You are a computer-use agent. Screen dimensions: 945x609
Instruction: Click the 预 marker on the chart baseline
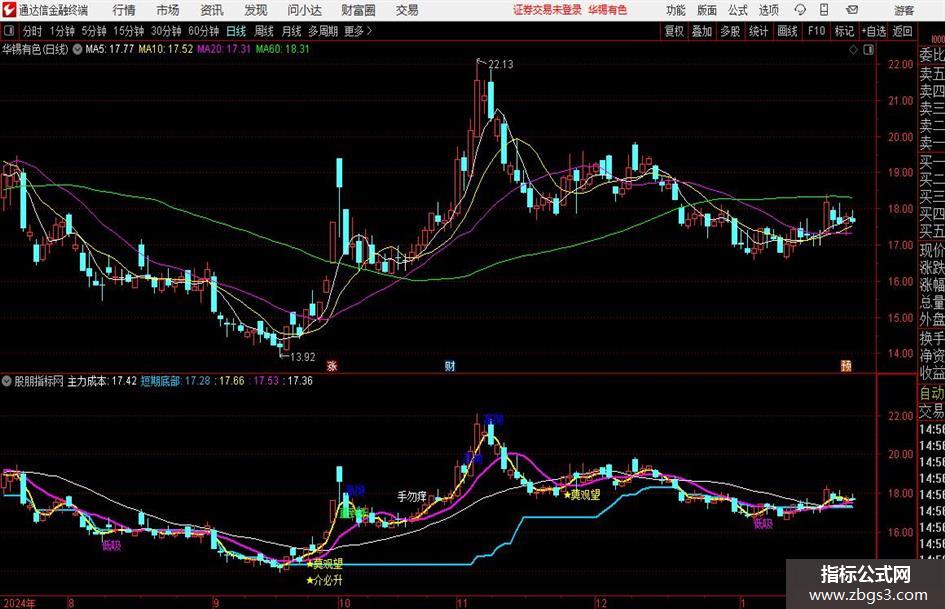[846, 365]
